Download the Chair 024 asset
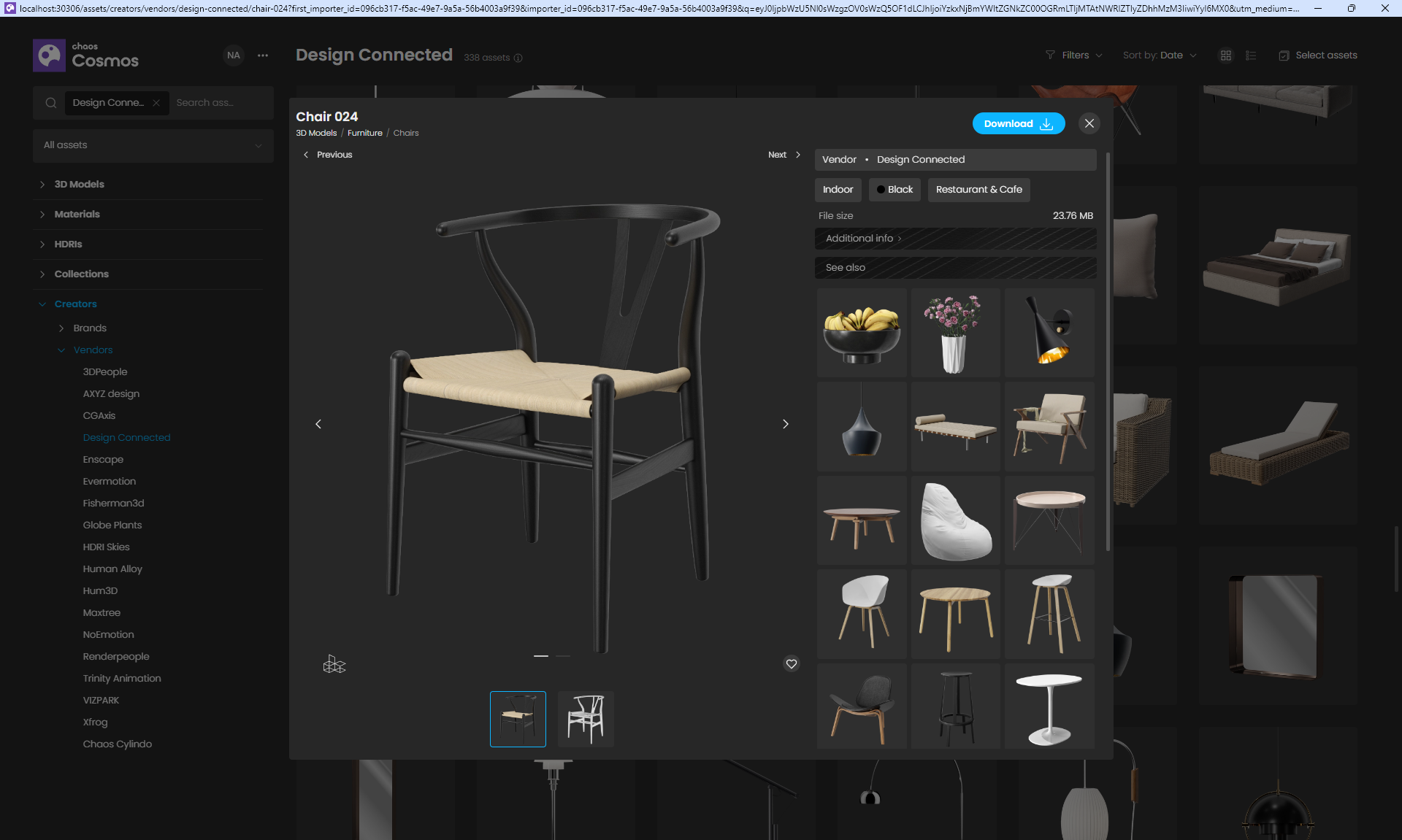 click(1018, 123)
